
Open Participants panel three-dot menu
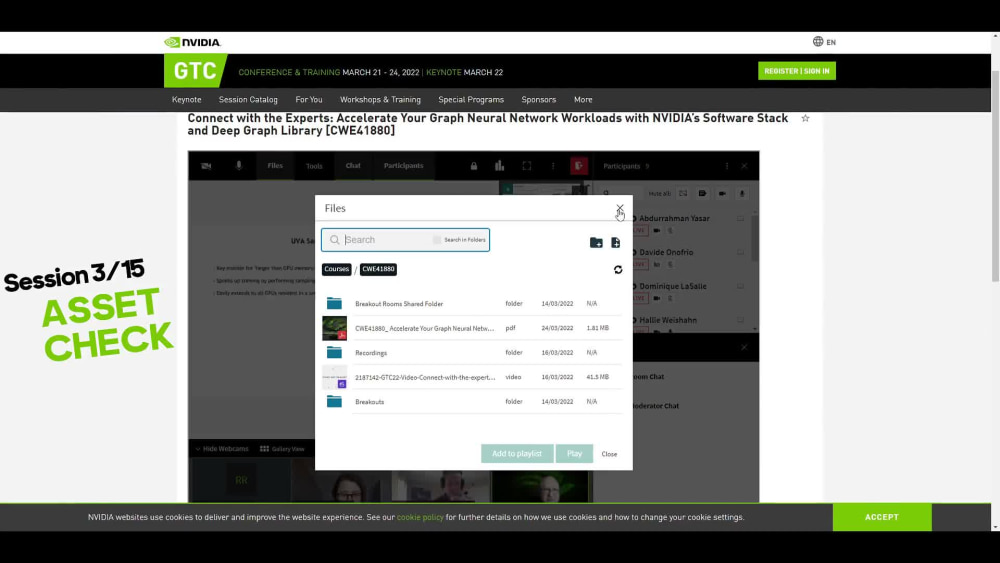(726, 166)
